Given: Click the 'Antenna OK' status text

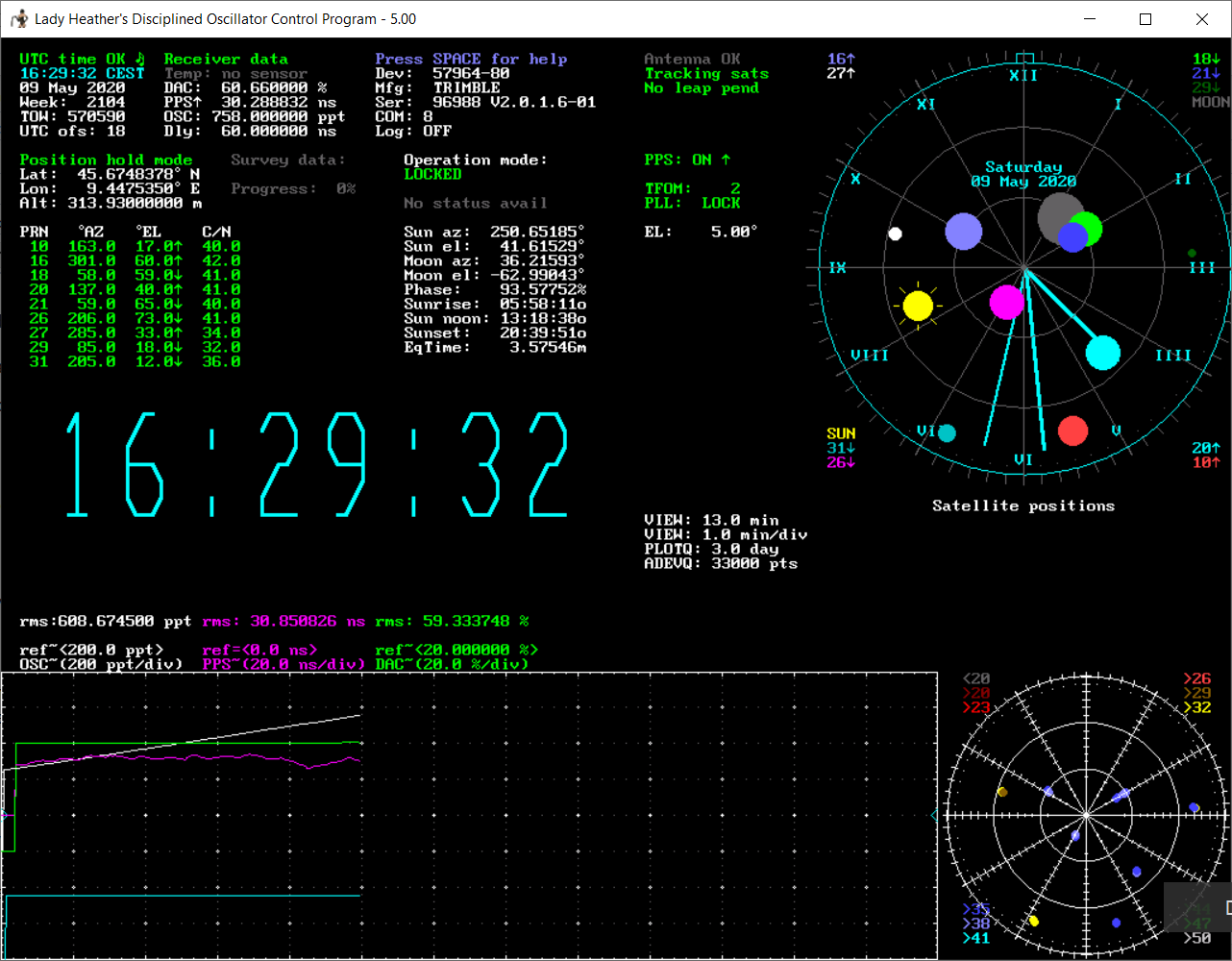Looking at the screenshot, I should pos(692,60).
